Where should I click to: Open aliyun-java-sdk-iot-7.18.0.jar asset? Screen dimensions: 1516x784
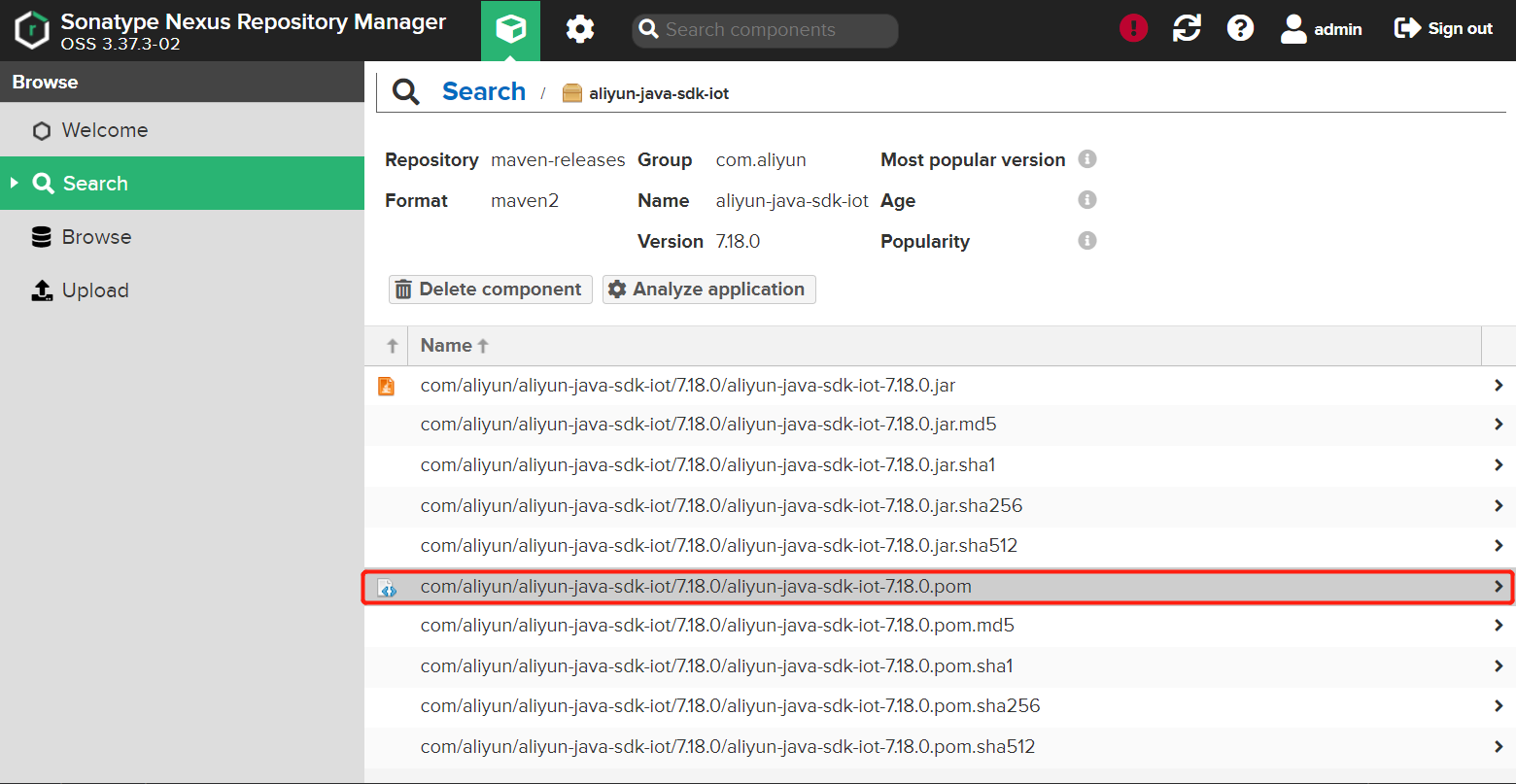pos(940,386)
